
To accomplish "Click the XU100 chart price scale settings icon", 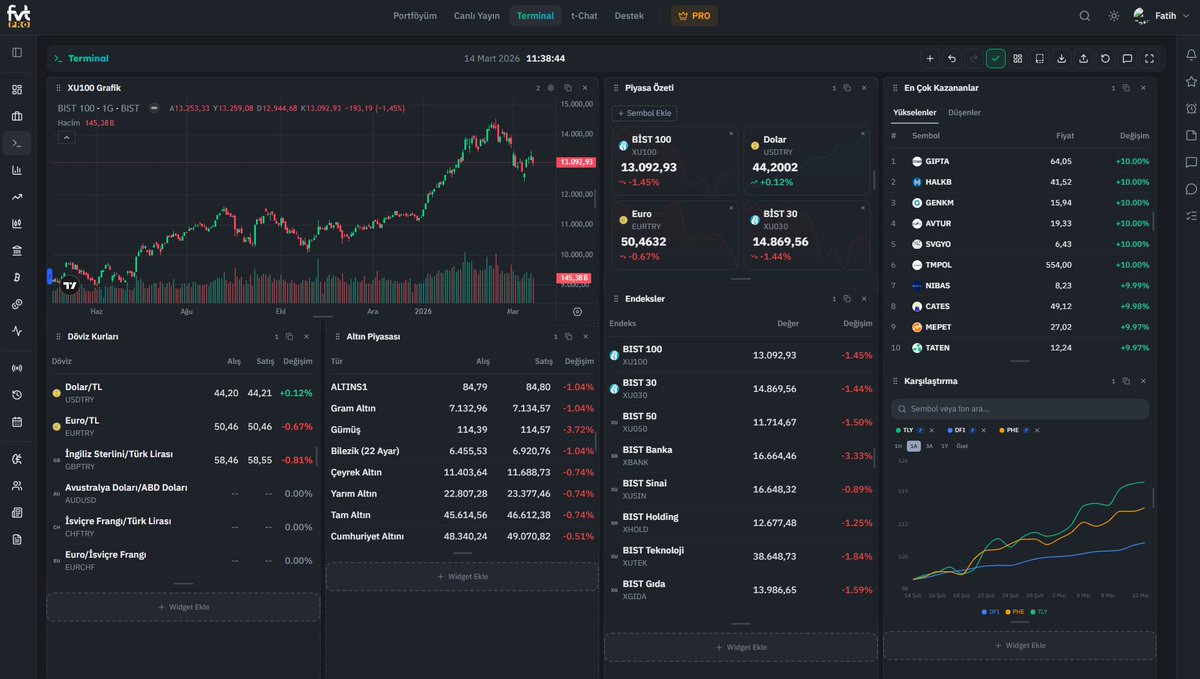I will click(577, 312).
